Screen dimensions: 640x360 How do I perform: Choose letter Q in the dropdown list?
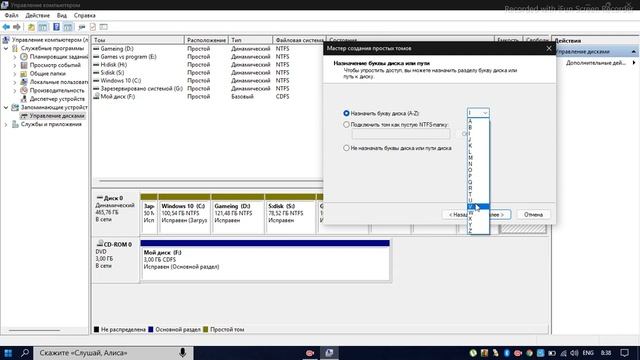click(x=478, y=182)
